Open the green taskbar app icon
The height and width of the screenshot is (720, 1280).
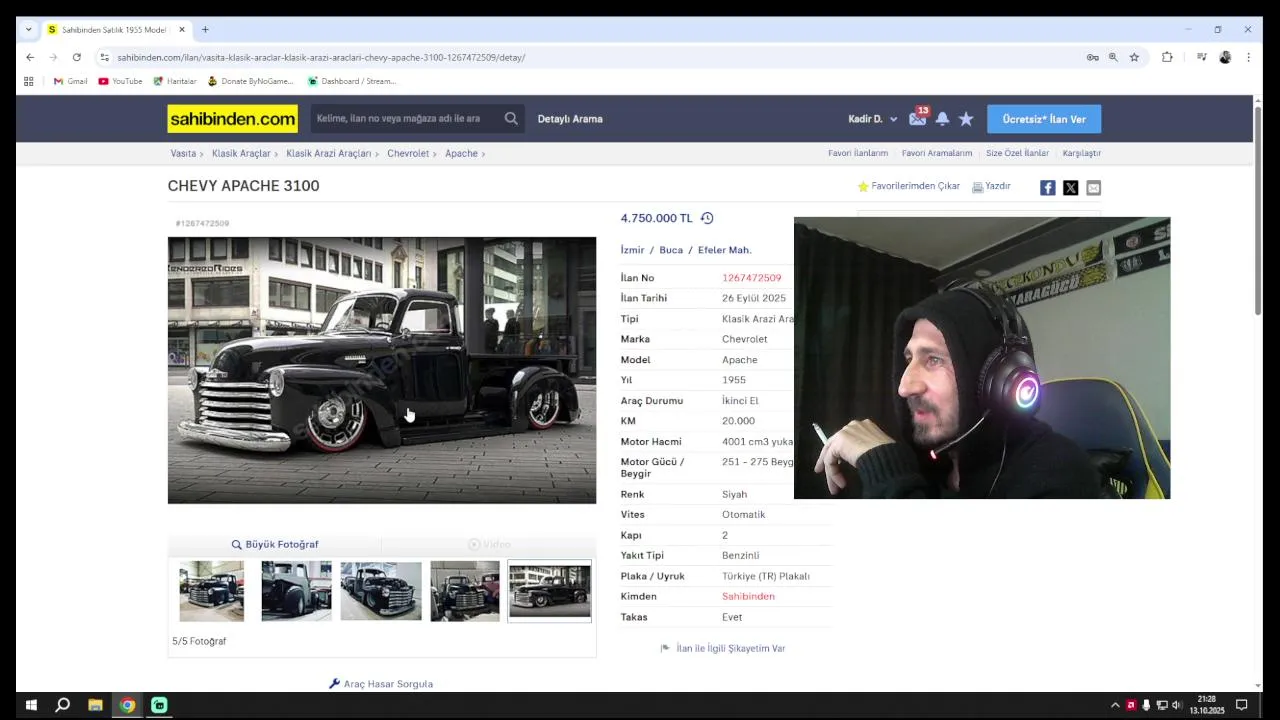[159, 705]
